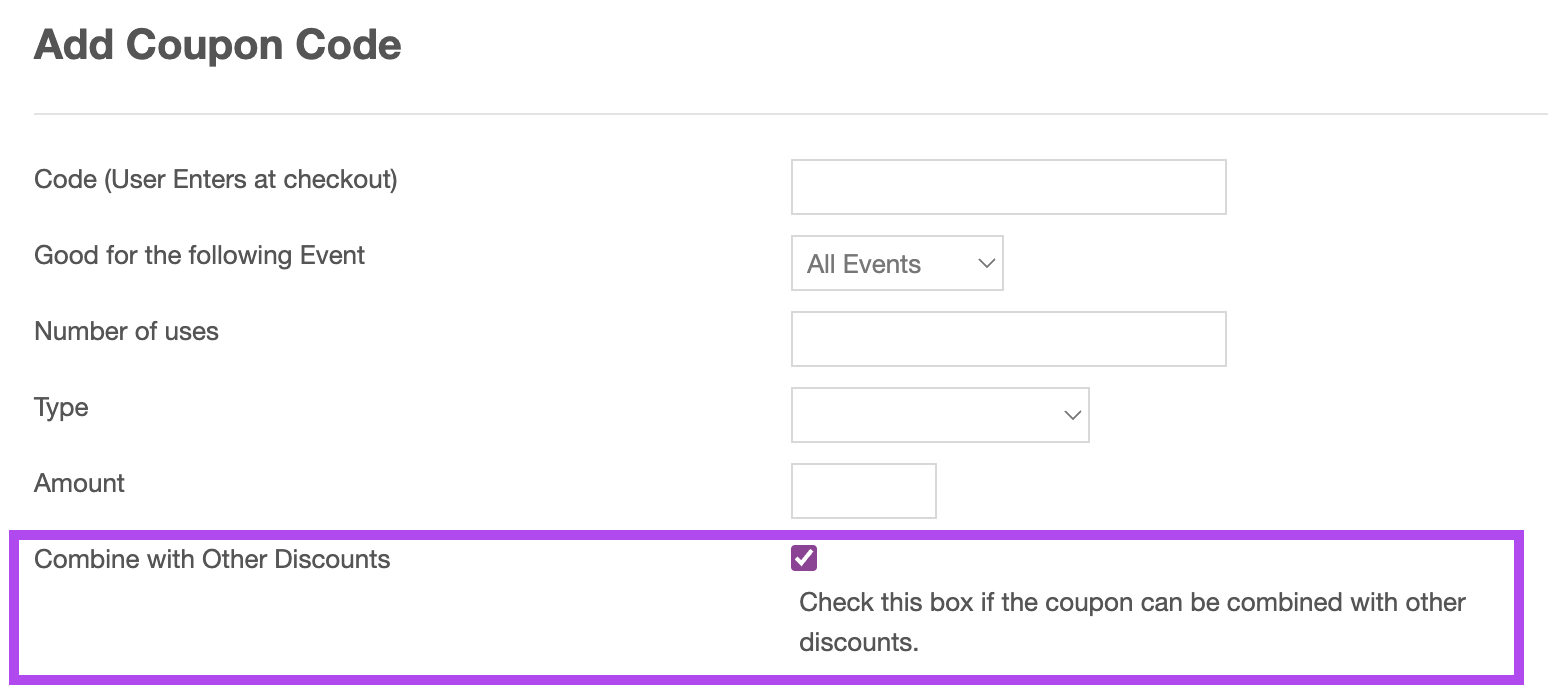Click the word discounts in help description
The width and height of the screenshot is (1562, 696).
coord(856,642)
